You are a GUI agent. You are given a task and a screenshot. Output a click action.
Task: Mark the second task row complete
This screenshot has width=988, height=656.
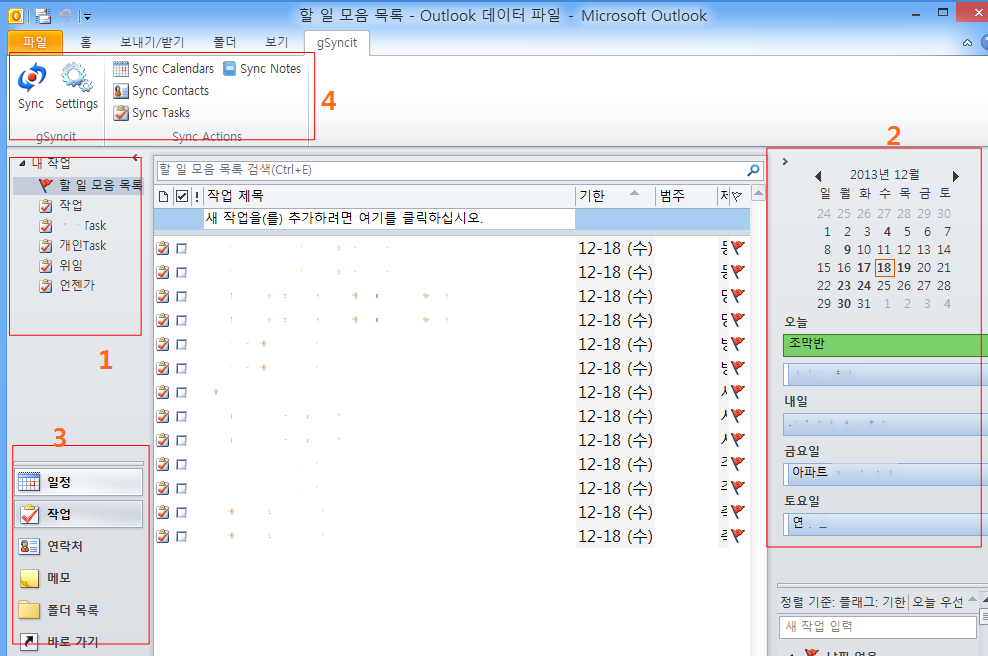pyautogui.click(x=181, y=272)
